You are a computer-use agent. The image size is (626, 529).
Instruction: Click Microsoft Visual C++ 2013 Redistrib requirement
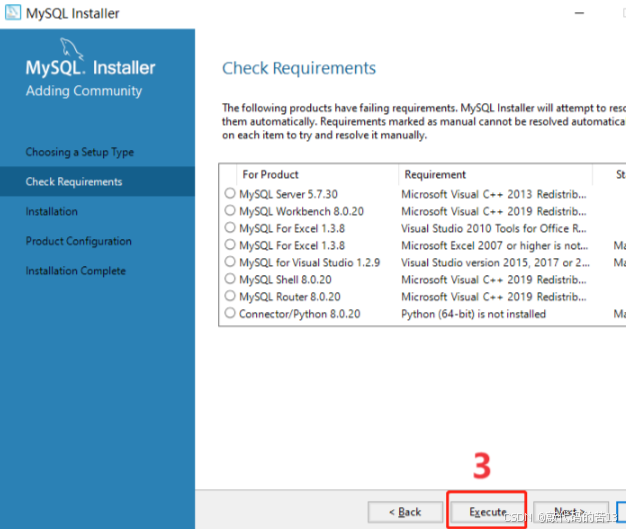click(494, 194)
